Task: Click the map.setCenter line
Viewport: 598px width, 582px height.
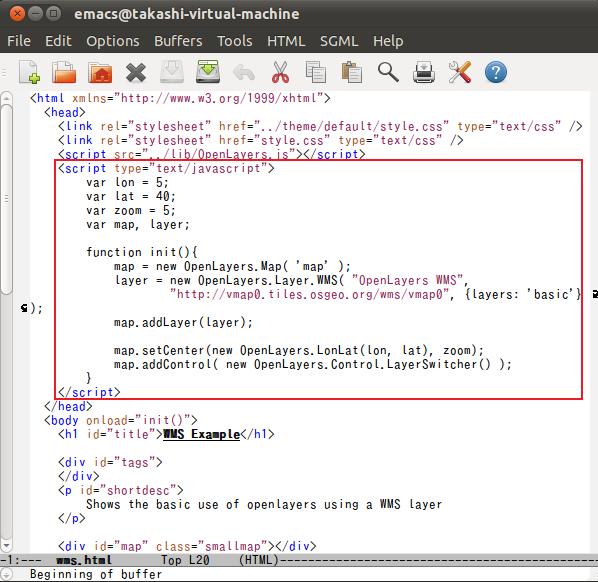Action: [x=299, y=350]
